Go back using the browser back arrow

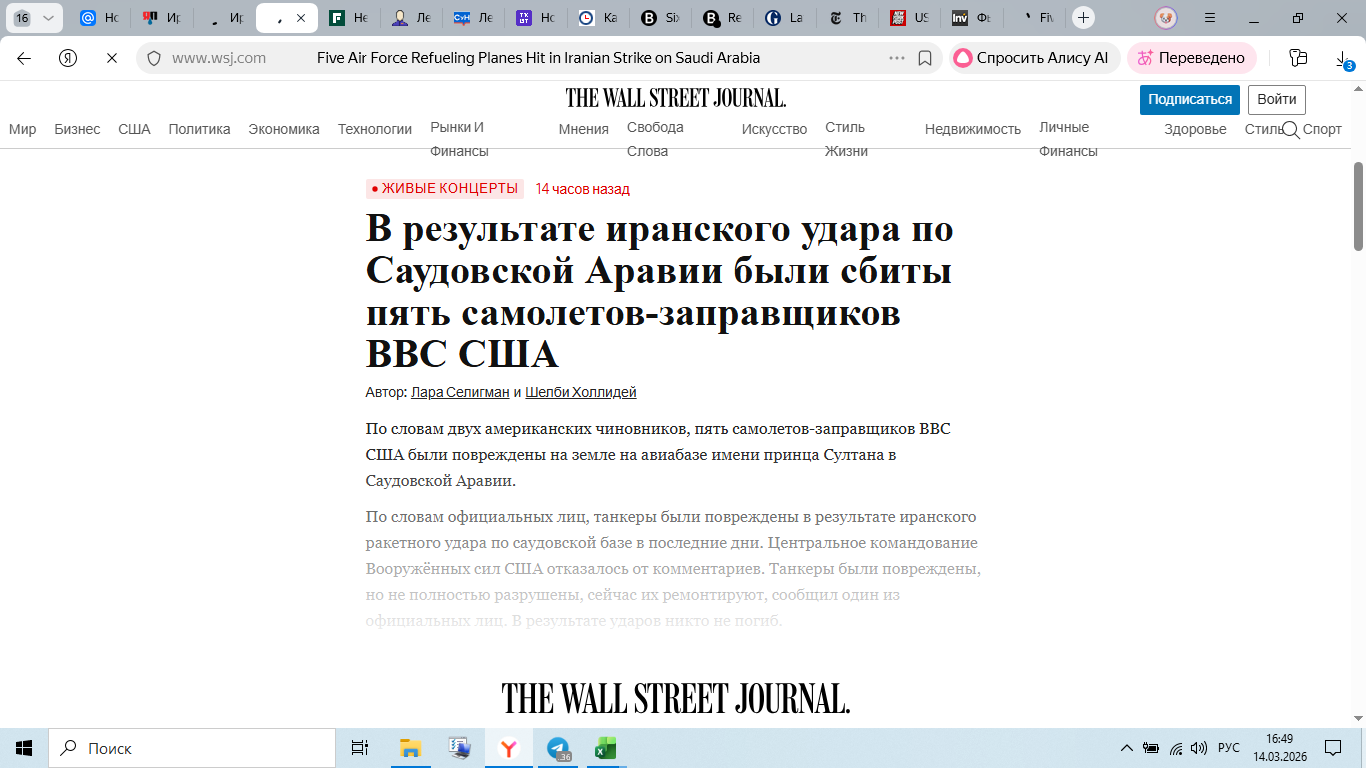click(24, 58)
